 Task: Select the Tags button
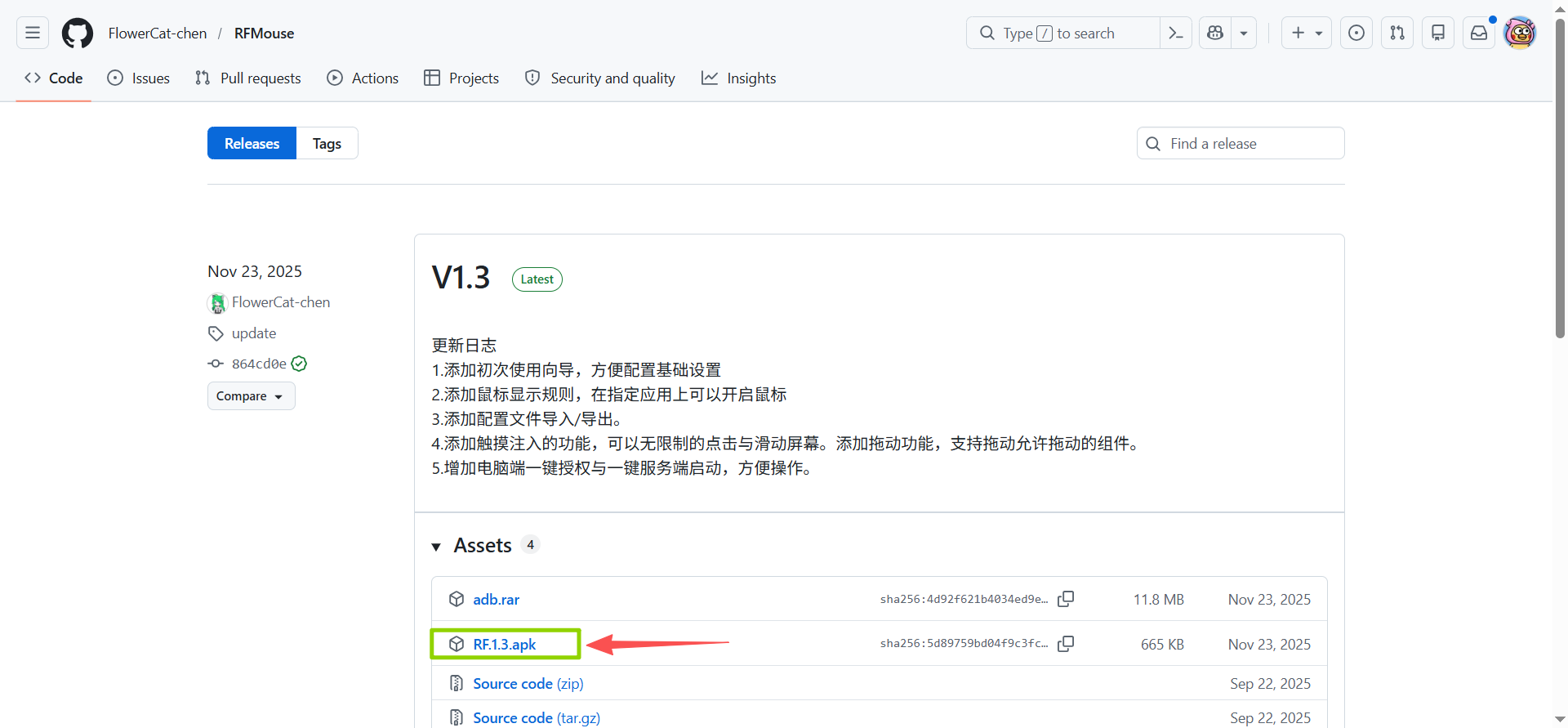327,143
